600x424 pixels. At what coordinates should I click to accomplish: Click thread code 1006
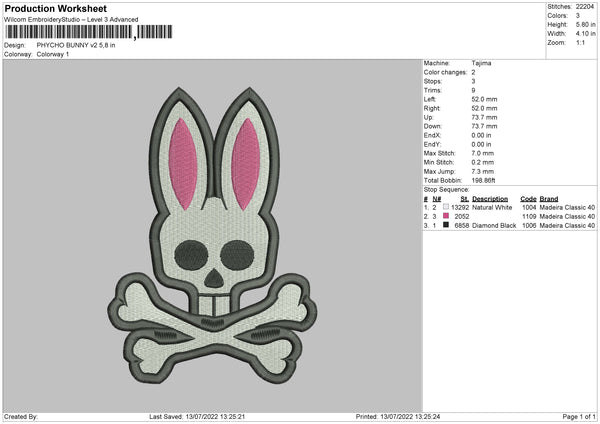[x=529, y=225]
